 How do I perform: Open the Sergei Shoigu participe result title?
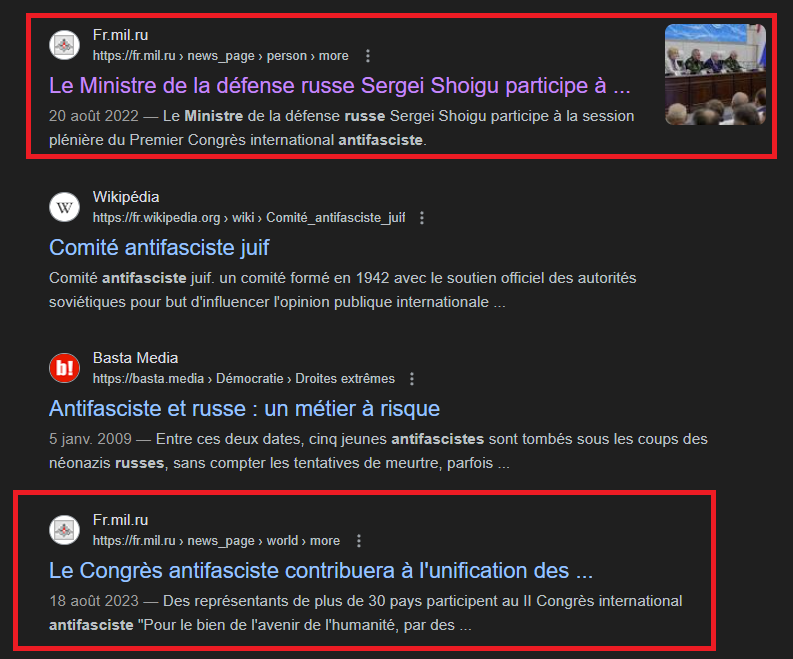340,85
